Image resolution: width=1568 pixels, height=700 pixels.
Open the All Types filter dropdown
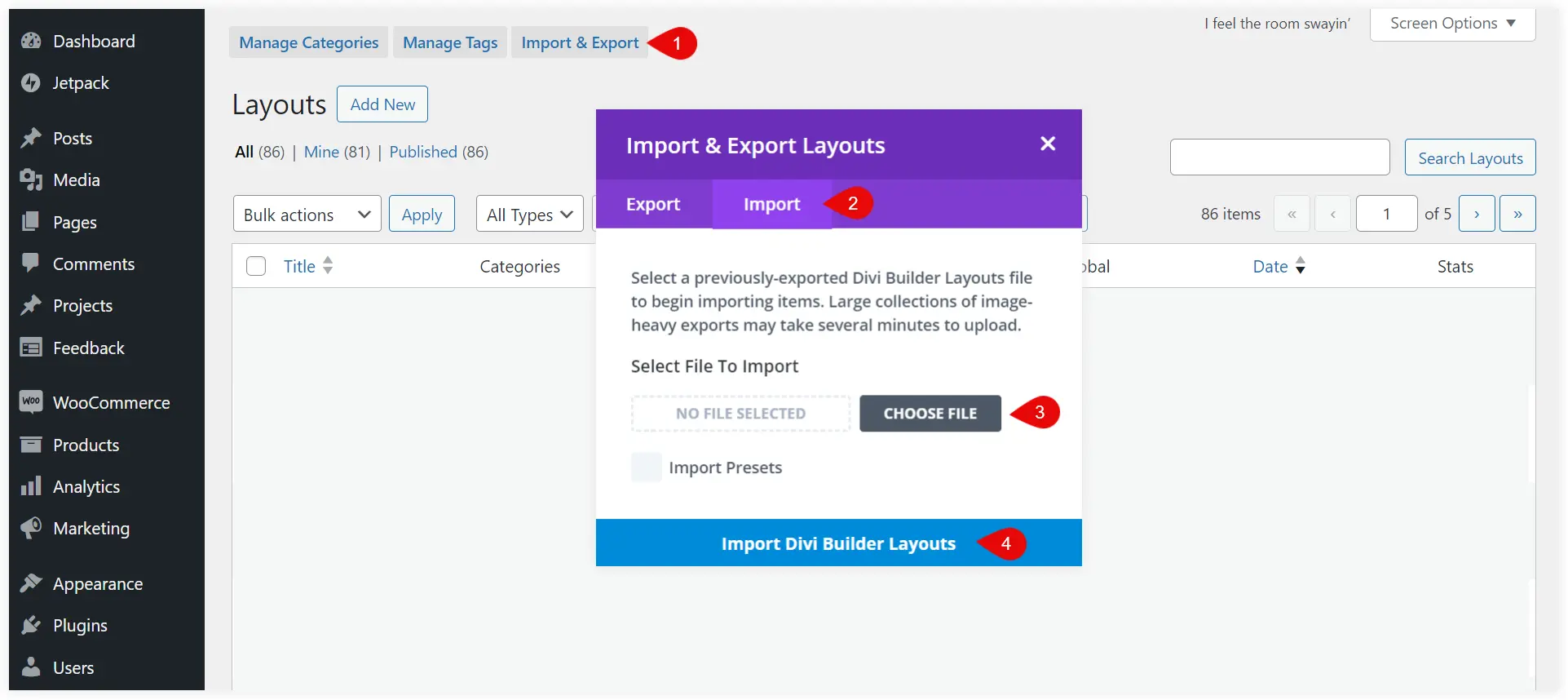(530, 214)
